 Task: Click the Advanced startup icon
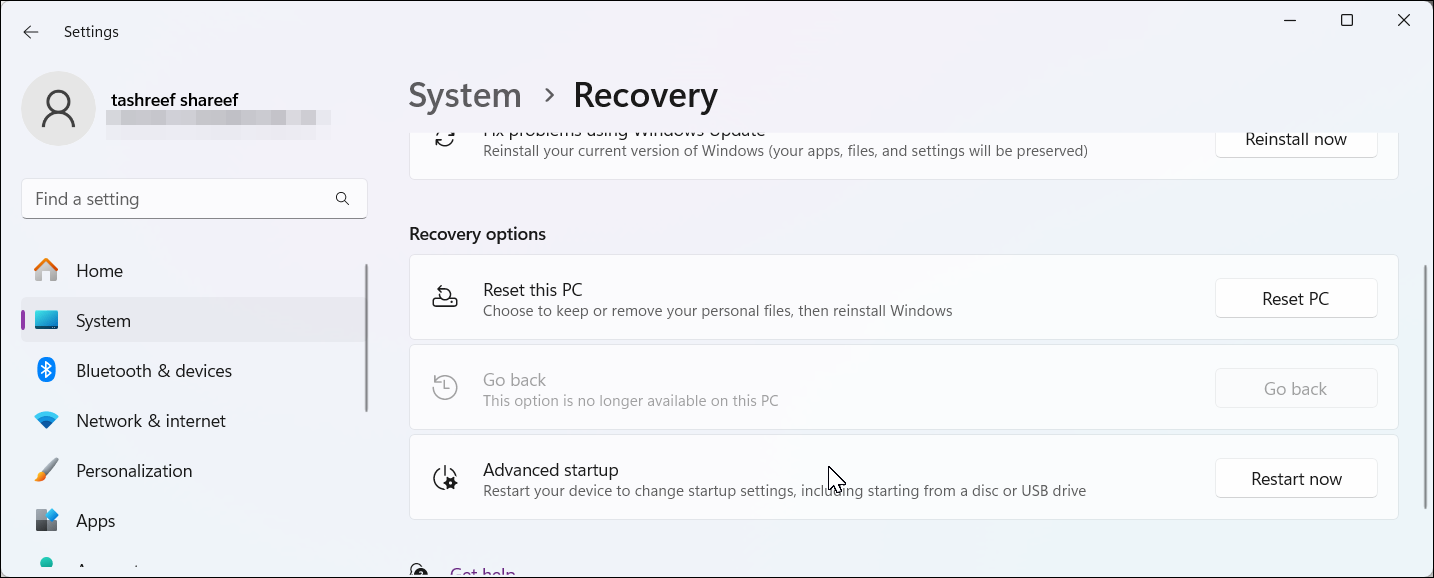point(445,478)
